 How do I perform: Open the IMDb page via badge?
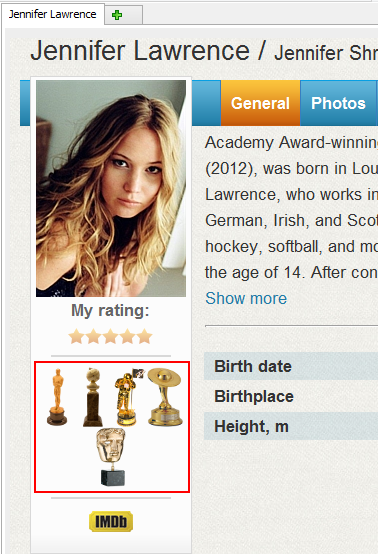pyautogui.click(x=111, y=521)
